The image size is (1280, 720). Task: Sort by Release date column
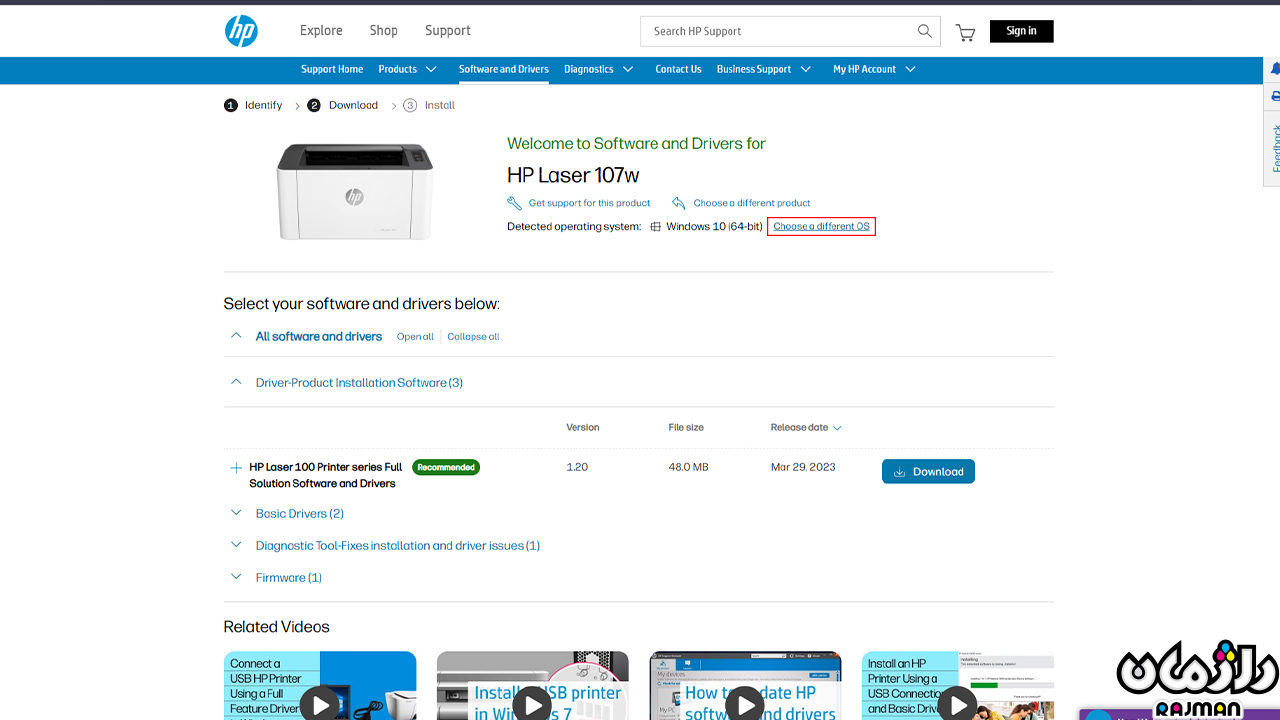point(806,427)
